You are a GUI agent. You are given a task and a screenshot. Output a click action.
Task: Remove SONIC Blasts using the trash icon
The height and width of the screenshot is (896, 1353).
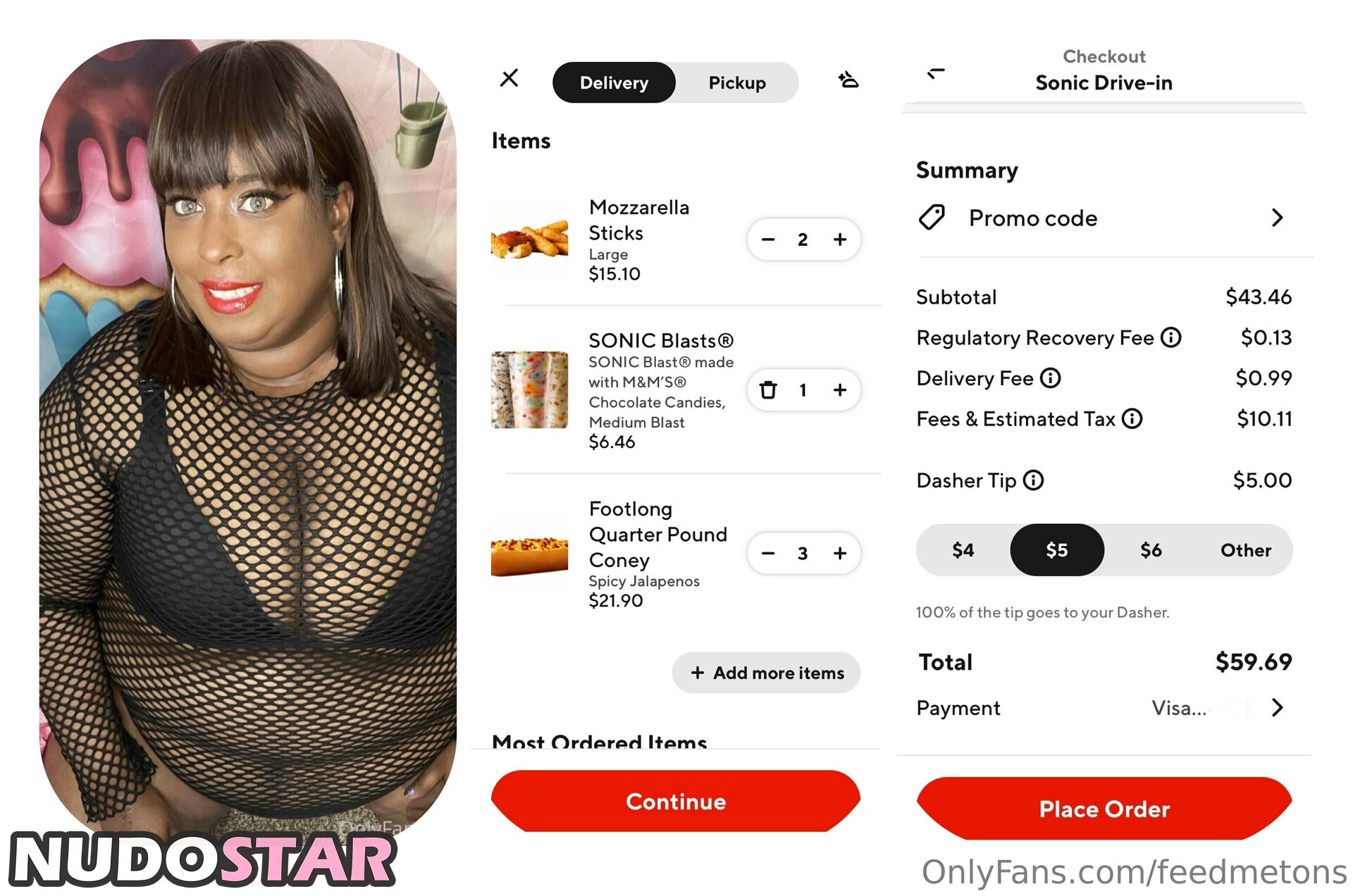(768, 390)
